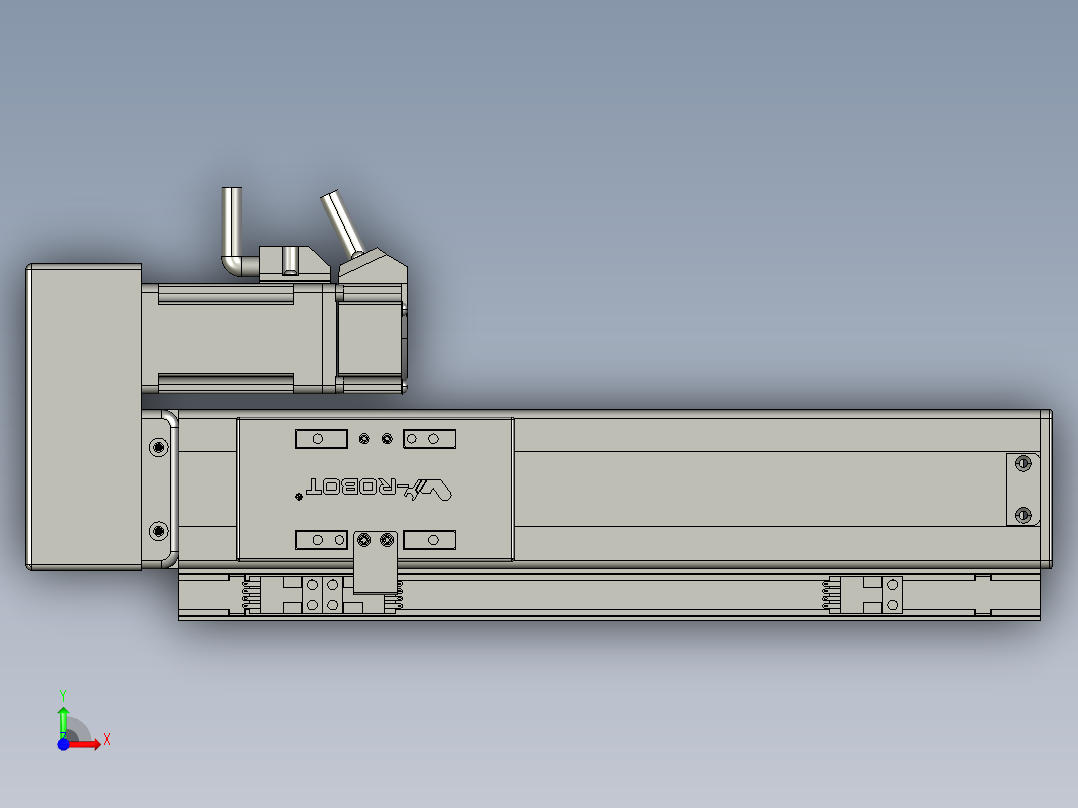This screenshot has height=808, width=1078.
Task: Select the upper screw on right end plate
Action: click(x=1023, y=463)
